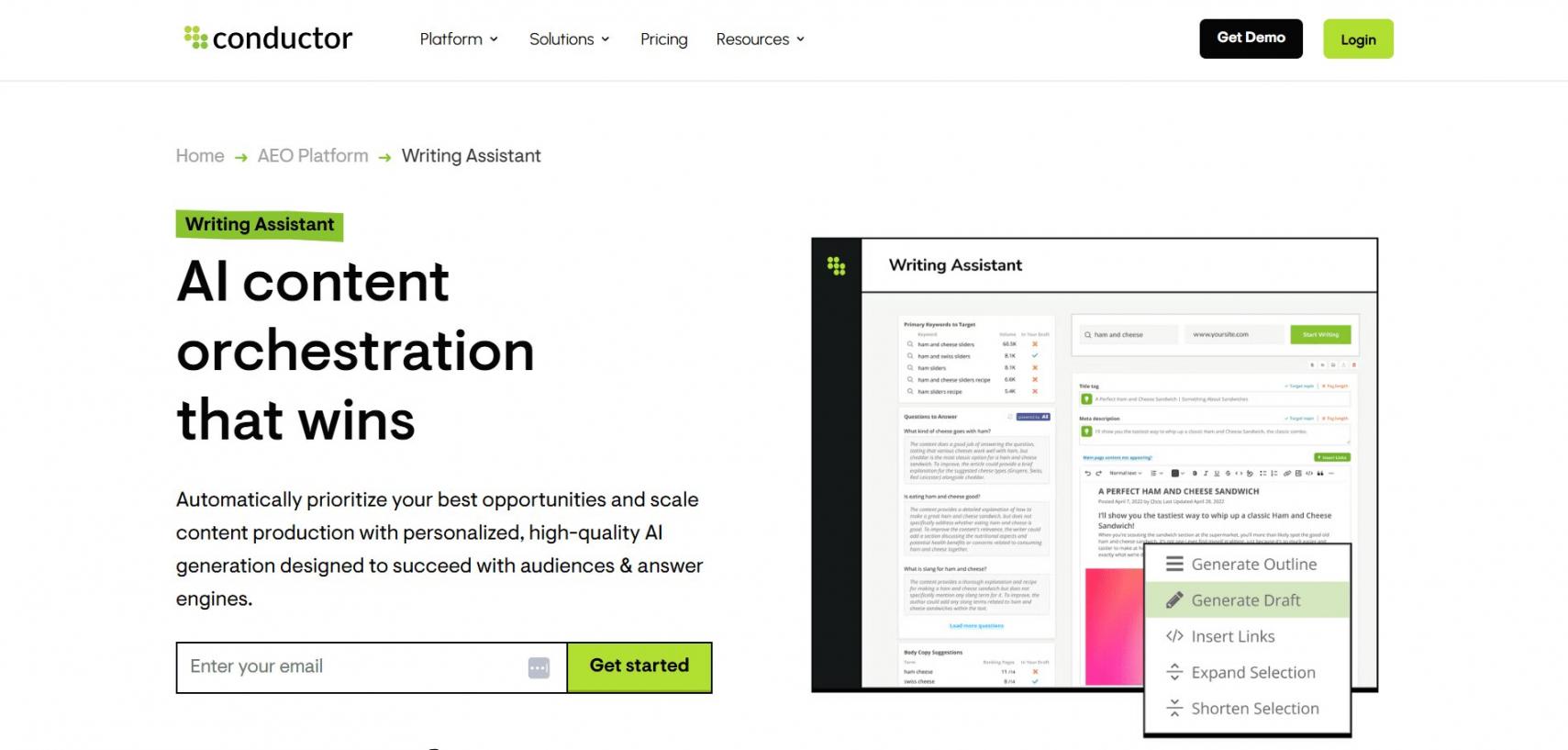Screen dimensions: 1568x750
Task: Select the Writing Assistant breadcrumb text
Action: (471, 156)
